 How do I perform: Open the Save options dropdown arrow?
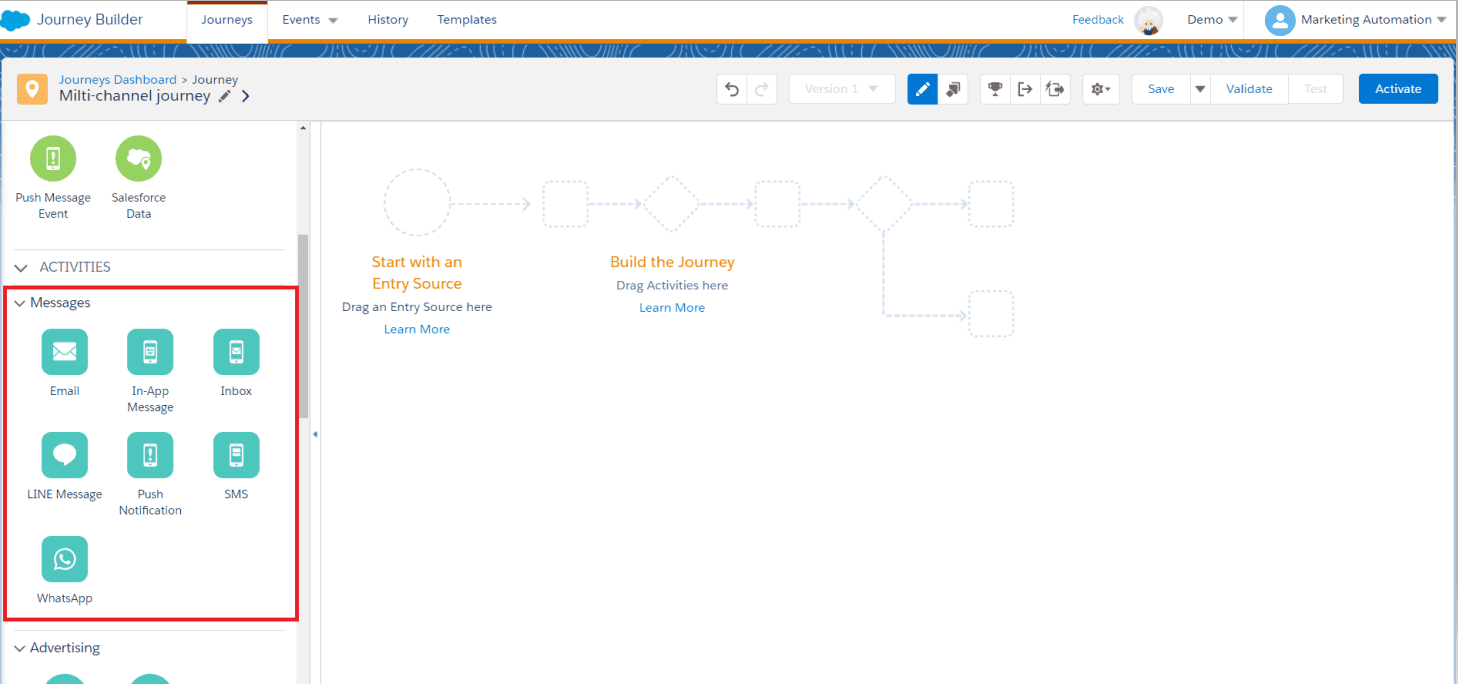(1200, 89)
